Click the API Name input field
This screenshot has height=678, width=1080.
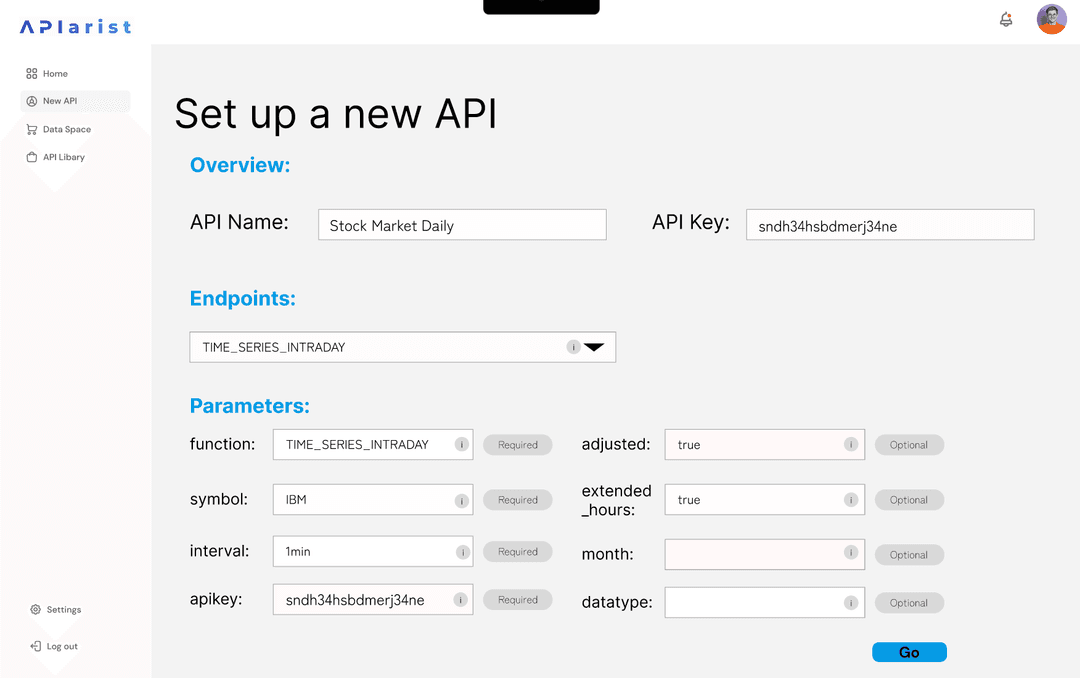pos(462,225)
